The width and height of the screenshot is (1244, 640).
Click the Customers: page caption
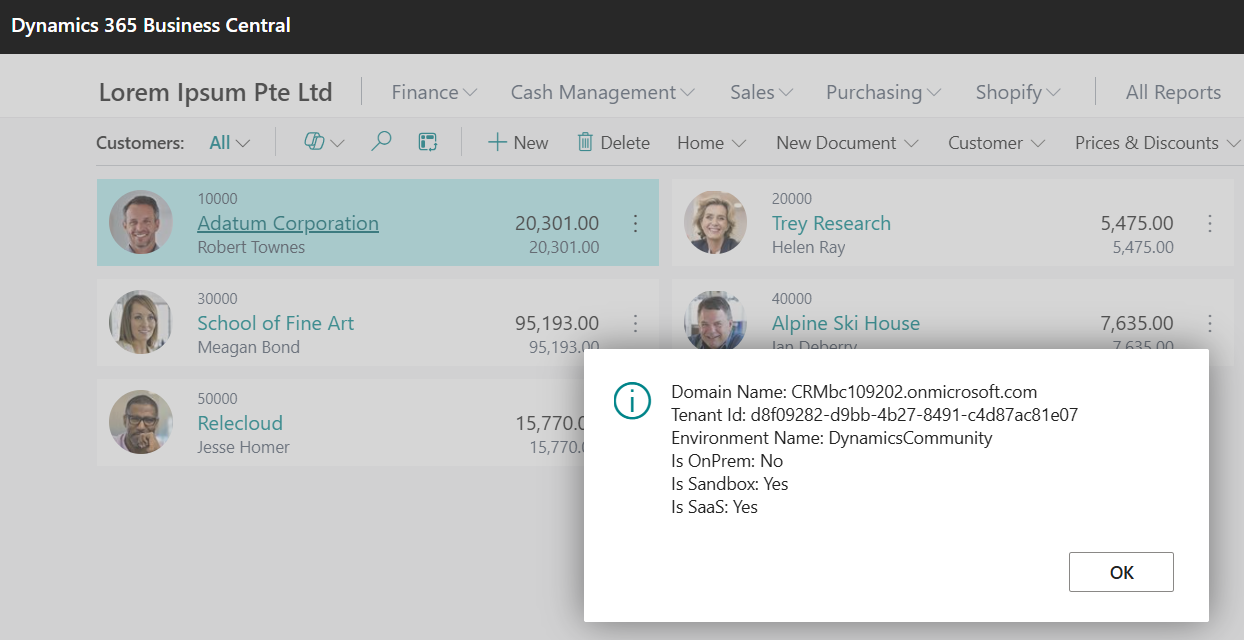tap(140, 143)
